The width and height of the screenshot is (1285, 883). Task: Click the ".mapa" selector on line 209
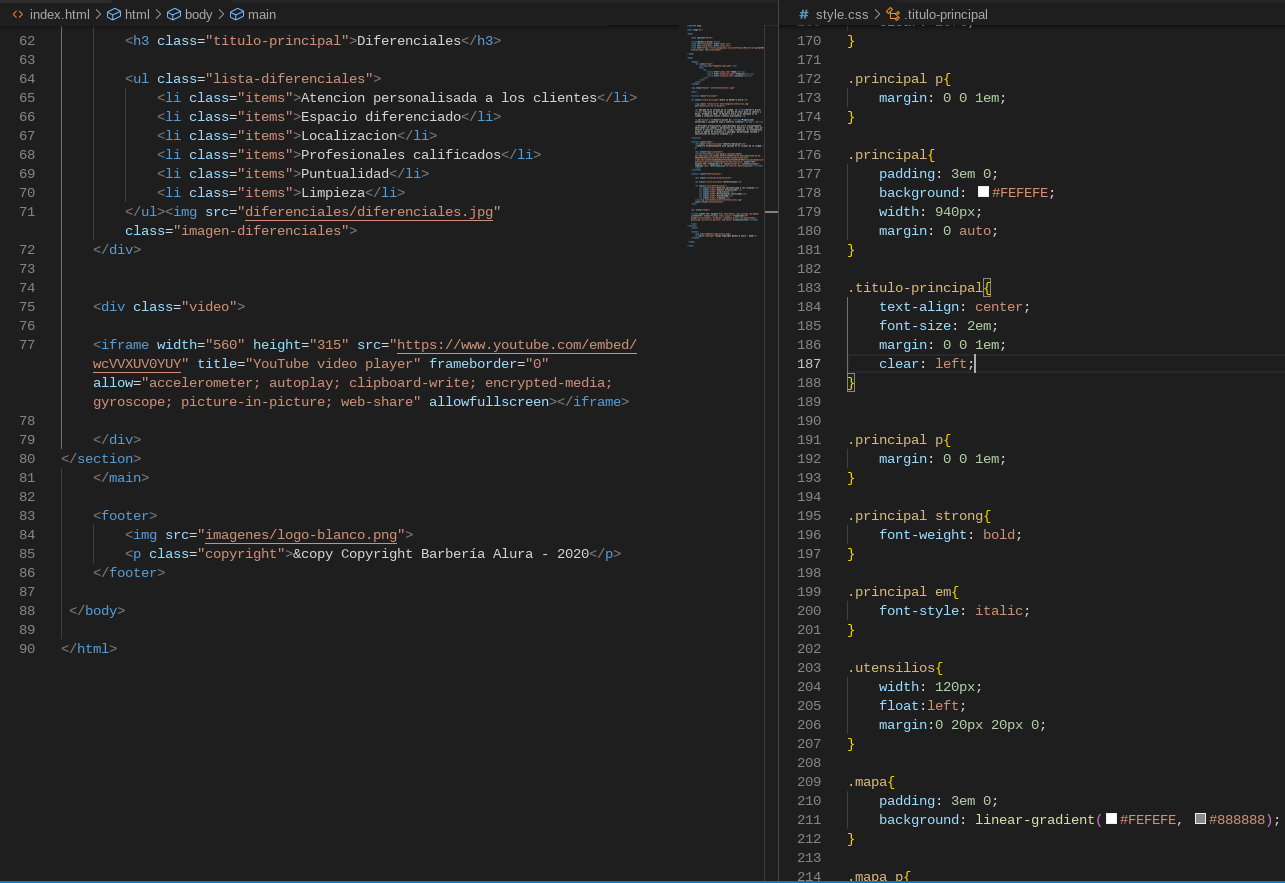(x=867, y=782)
